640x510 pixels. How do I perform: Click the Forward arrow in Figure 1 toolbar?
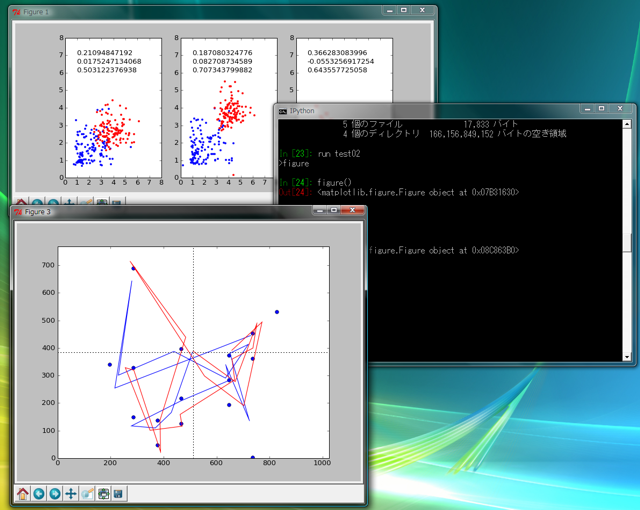coord(53,202)
